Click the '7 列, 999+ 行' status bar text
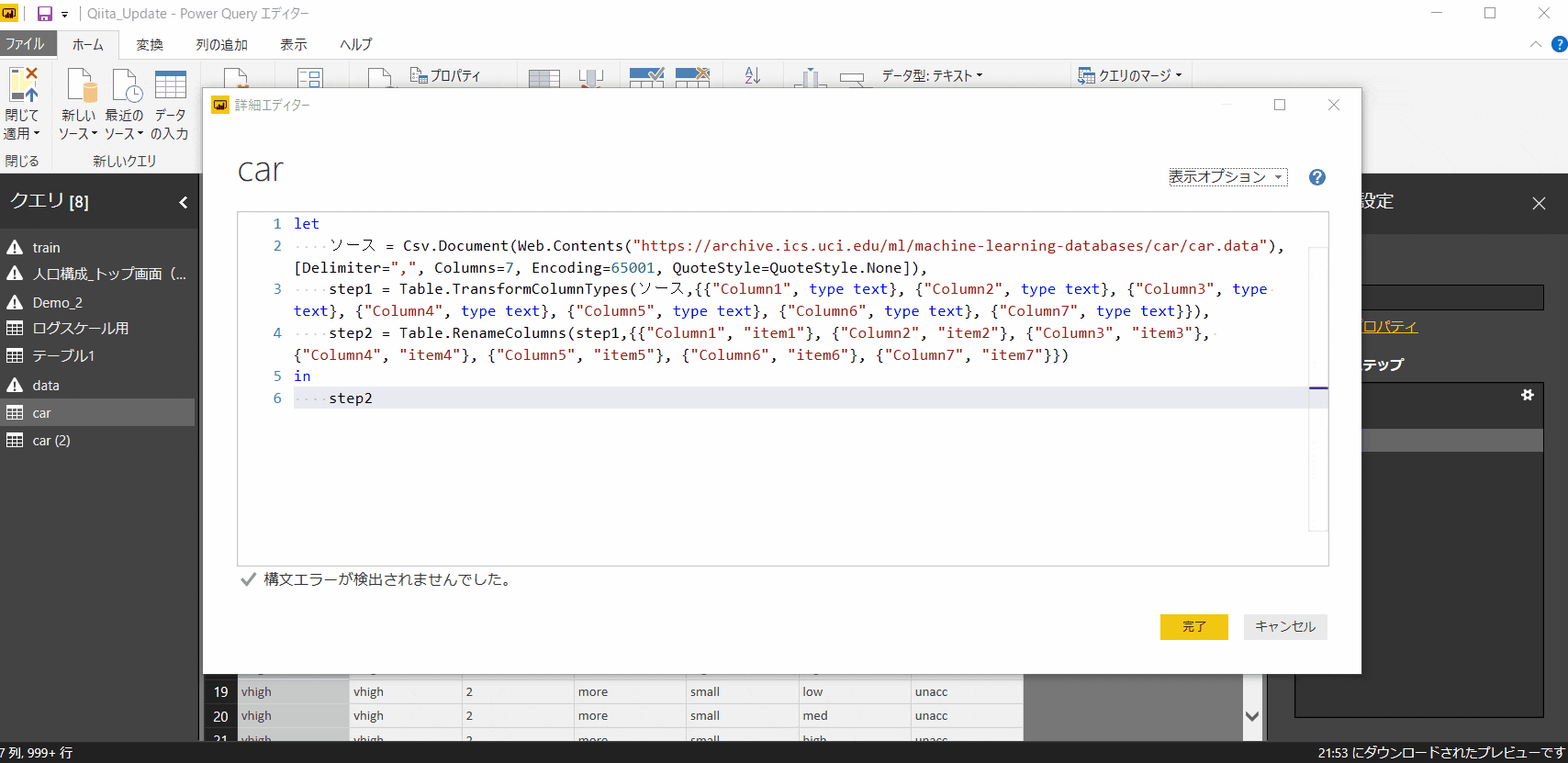1568x763 pixels. click(37, 753)
